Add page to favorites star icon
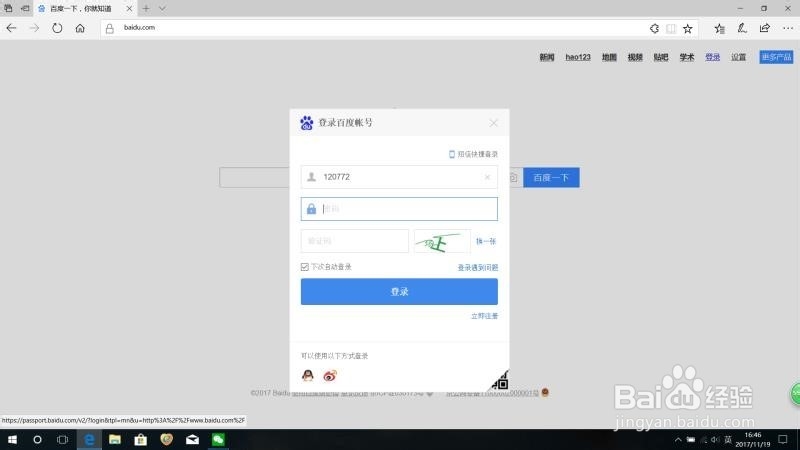800x450 pixels. [x=688, y=29]
